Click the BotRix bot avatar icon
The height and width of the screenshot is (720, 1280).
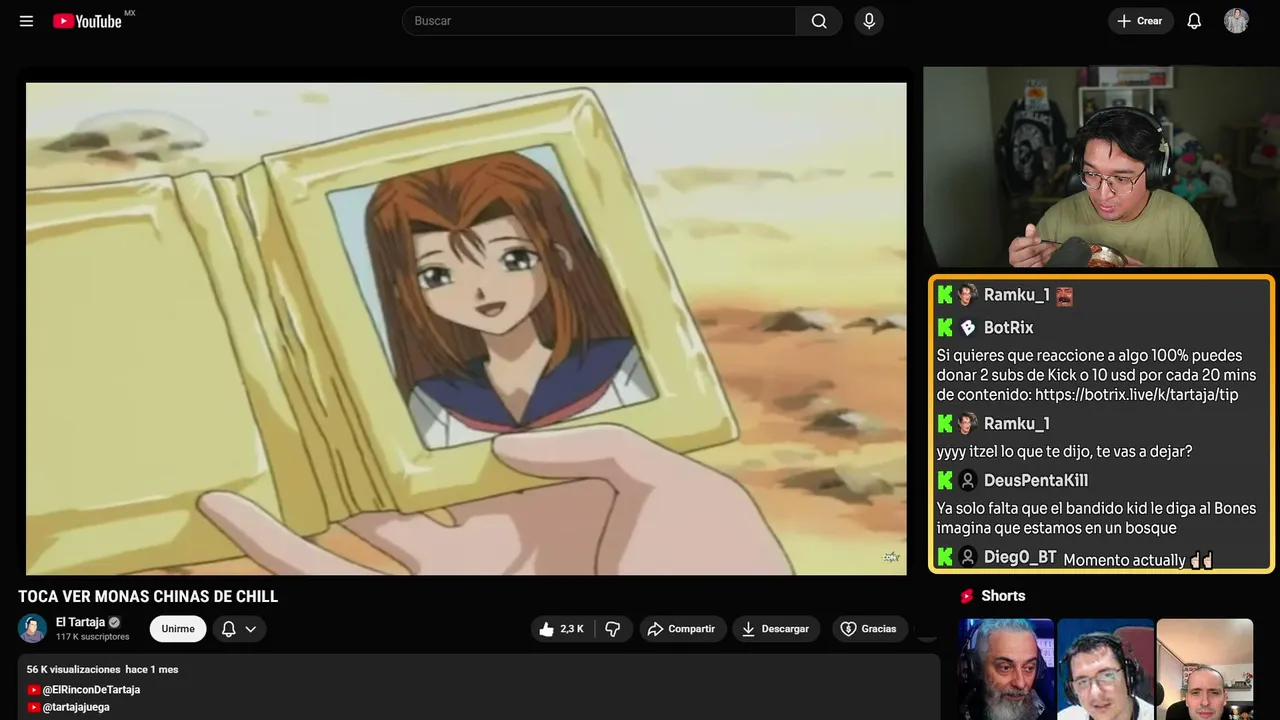[x=967, y=328]
